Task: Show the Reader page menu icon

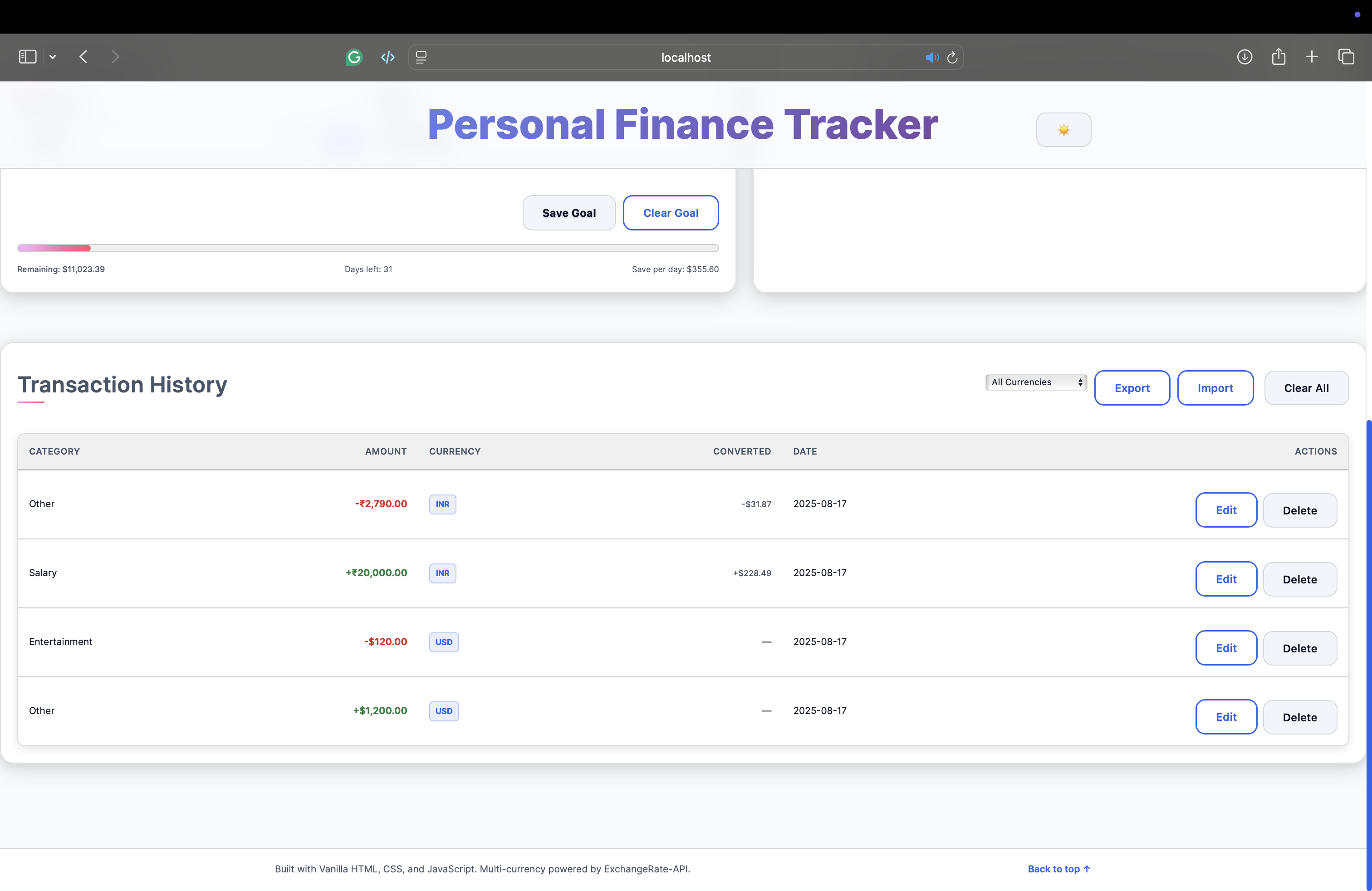Action: tap(421, 57)
